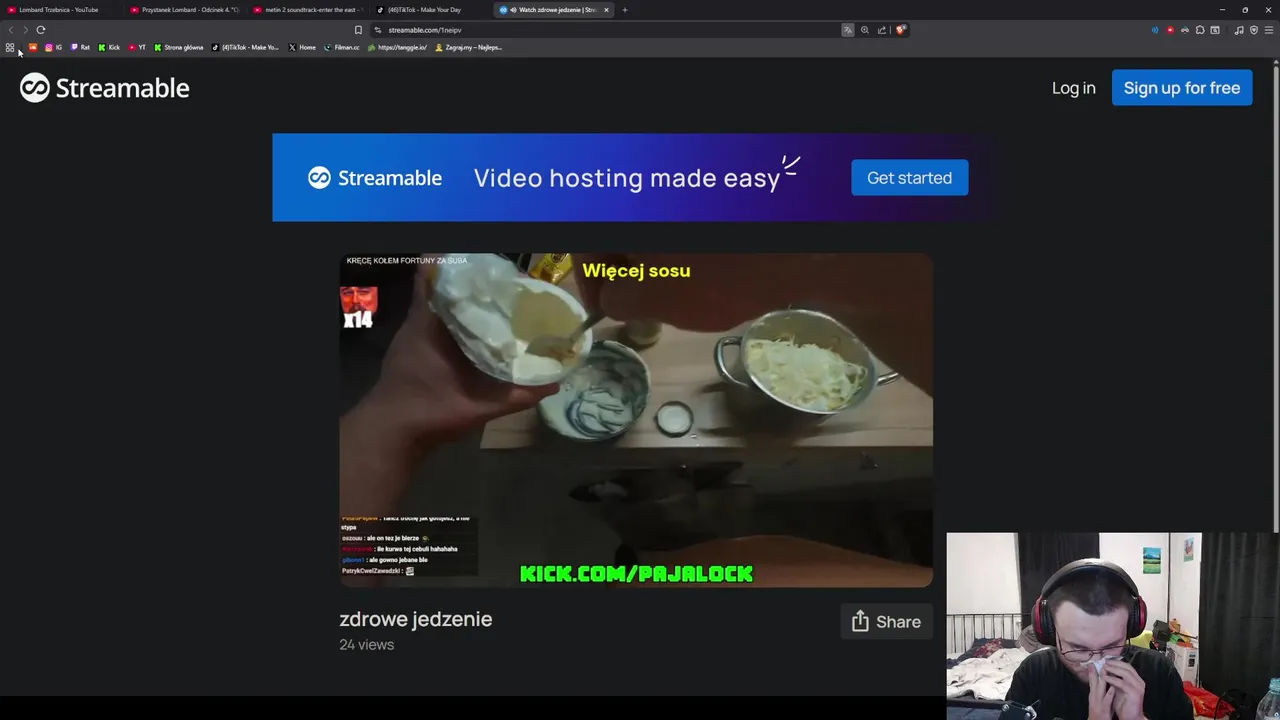
Task: Open Kick bookmark
Action: (x=109, y=47)
